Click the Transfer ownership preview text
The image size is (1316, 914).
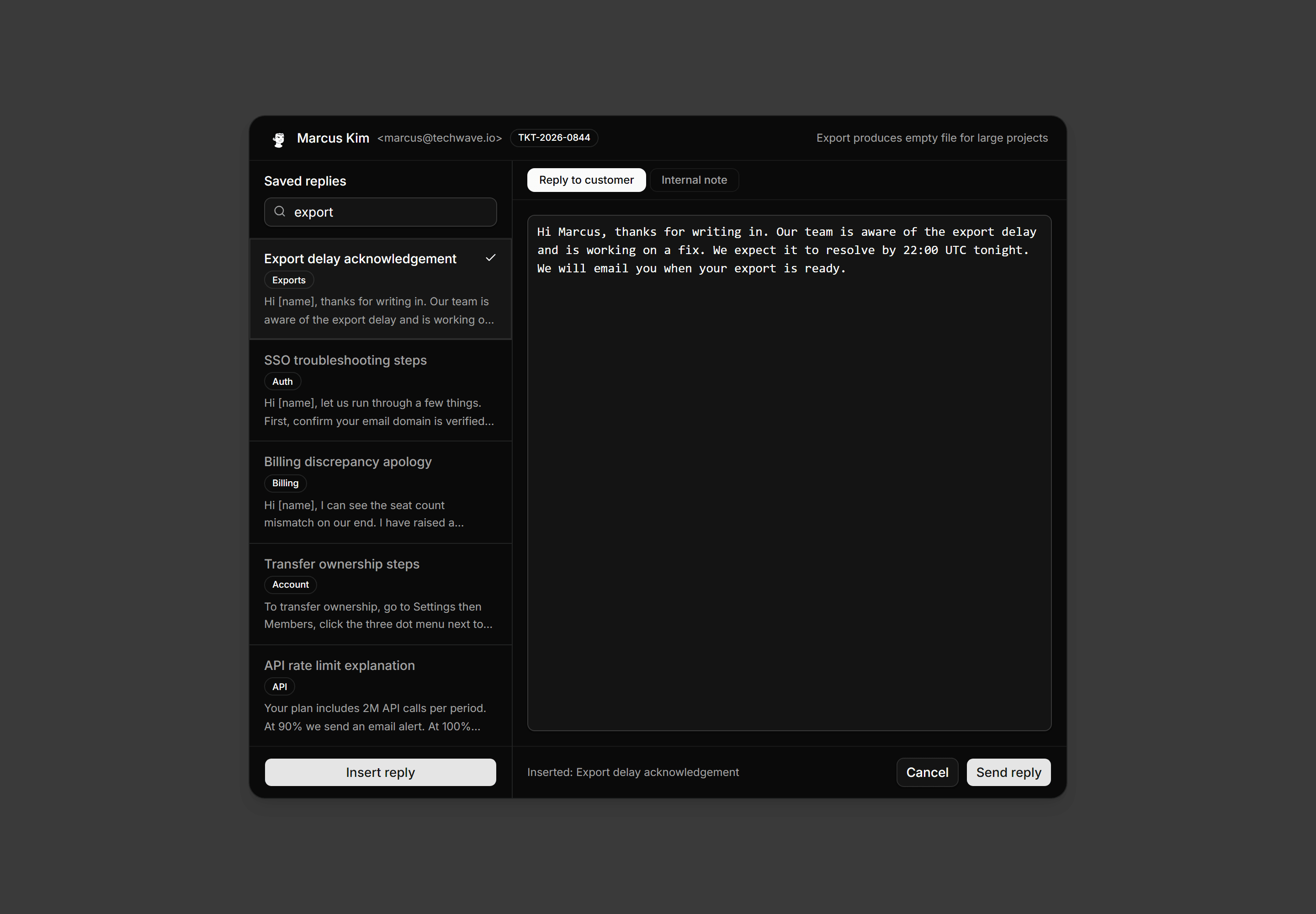pyautogui.click(x=378, y=615)
